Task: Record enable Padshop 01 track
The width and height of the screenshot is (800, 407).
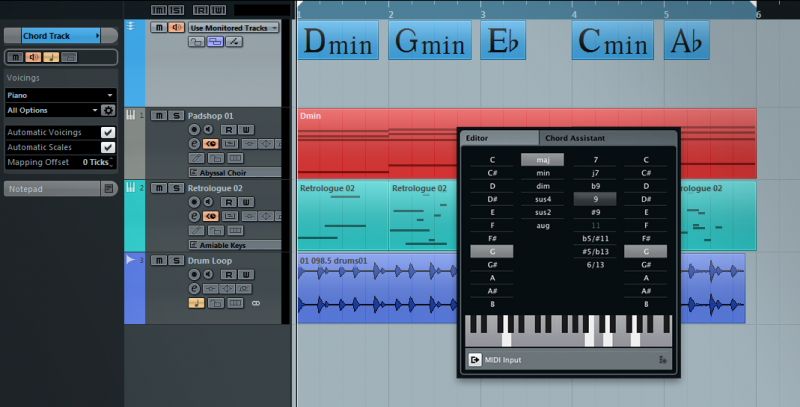Action: click(x=194, y=130)
